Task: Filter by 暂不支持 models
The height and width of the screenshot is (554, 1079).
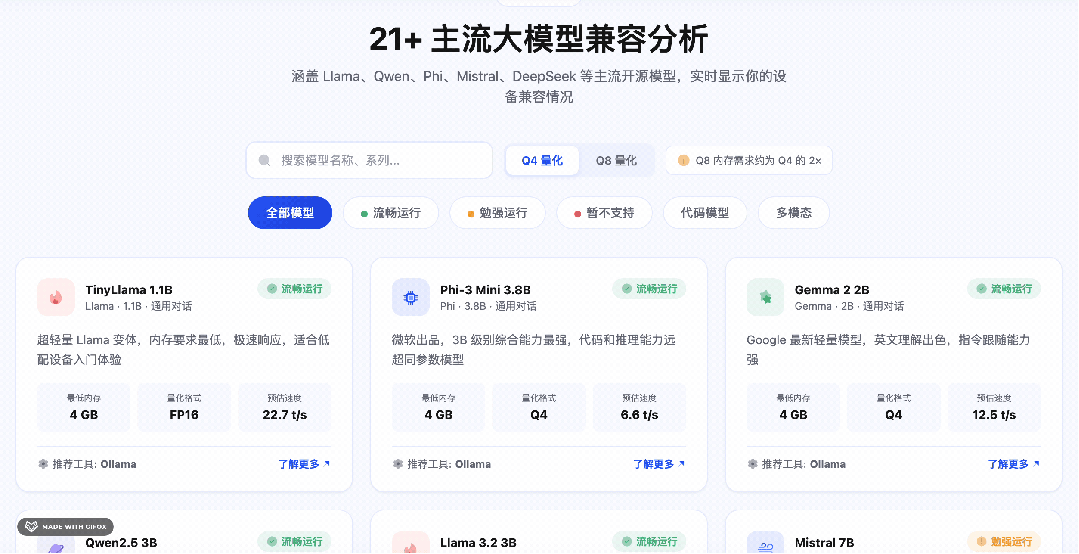Action: coord(604,213)
